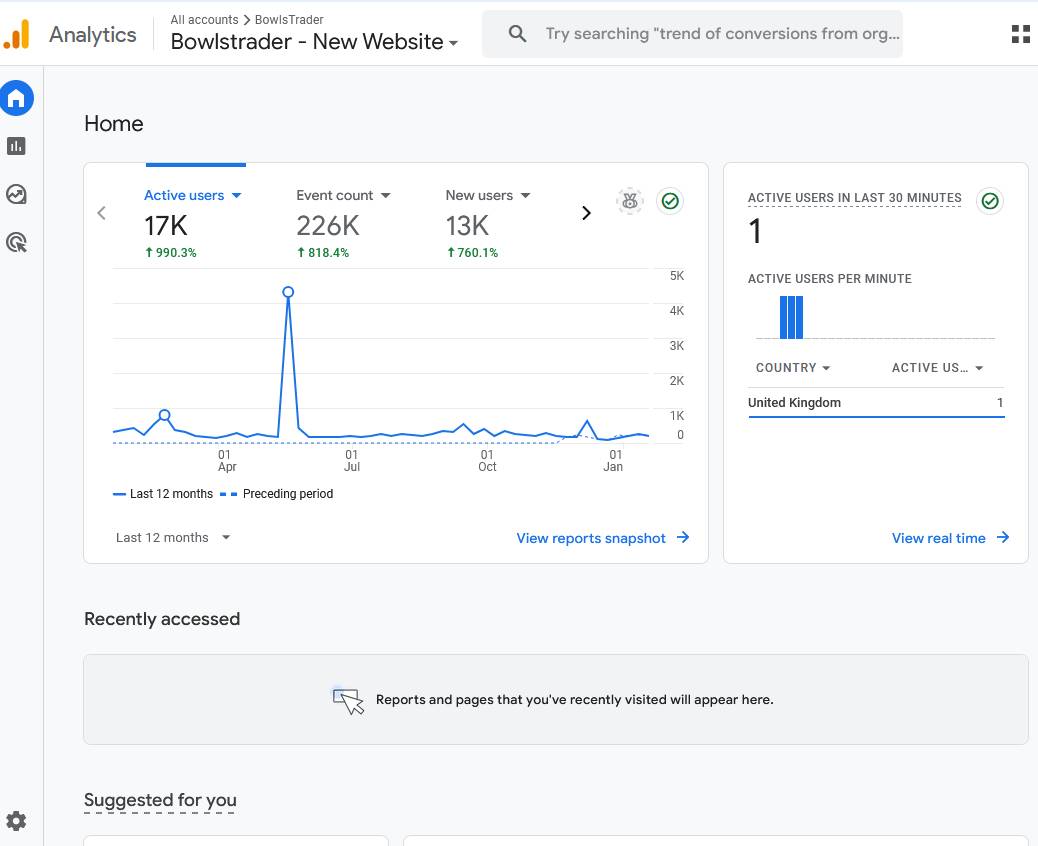
Task: Click the 818.4% increase figure
Action: click(x=323, y=253)
